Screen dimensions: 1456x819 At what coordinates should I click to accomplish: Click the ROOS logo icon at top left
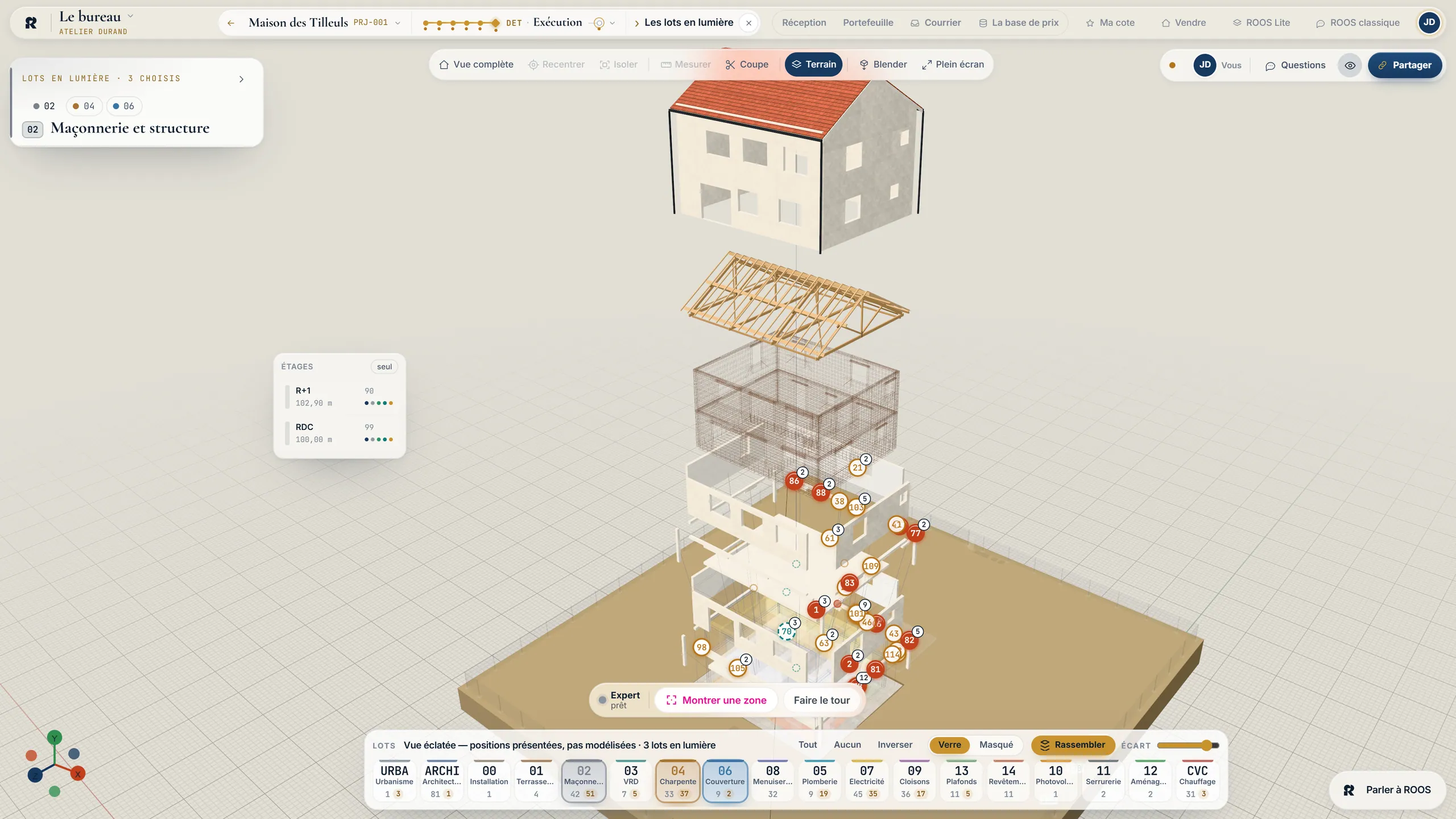pyautogui.click(x=31, y=23)
